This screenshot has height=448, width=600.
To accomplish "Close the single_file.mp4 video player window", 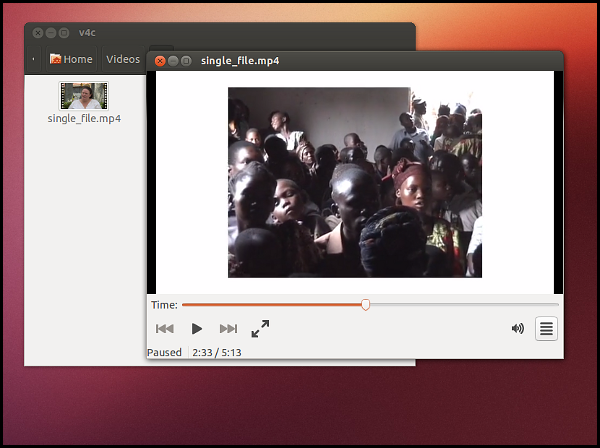I will click(x=159, y=61).
